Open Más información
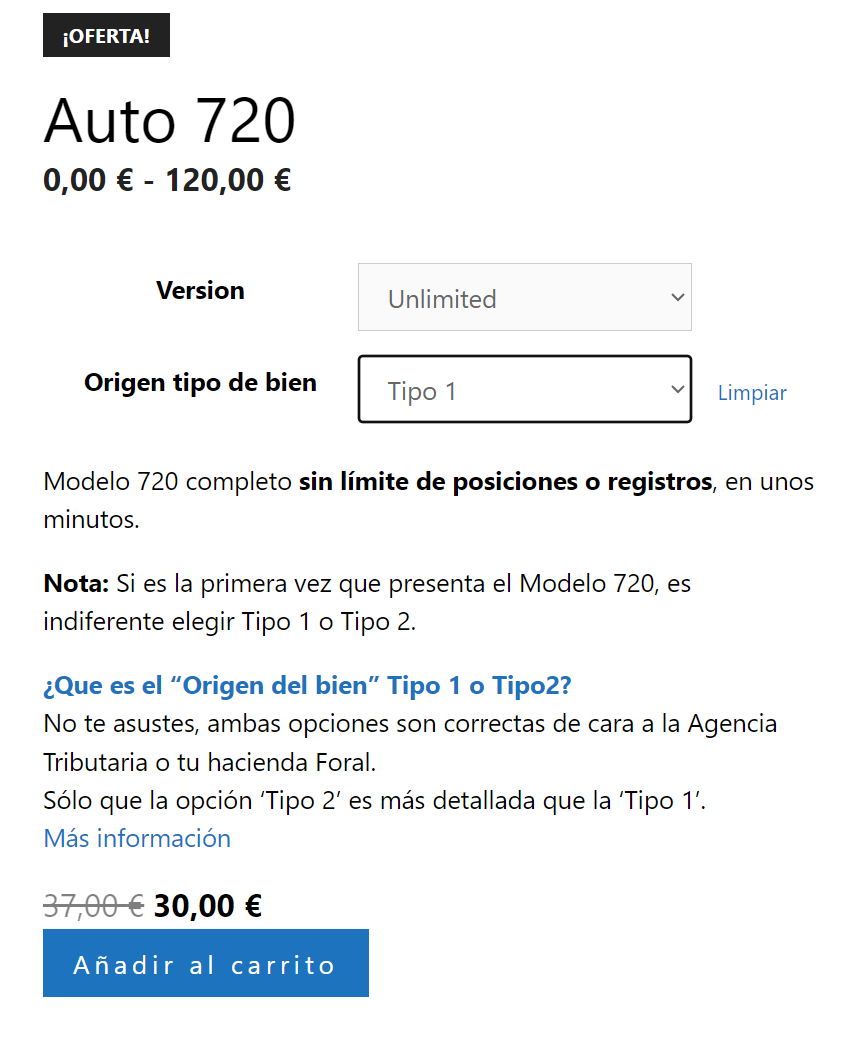 tap(136, 838)
